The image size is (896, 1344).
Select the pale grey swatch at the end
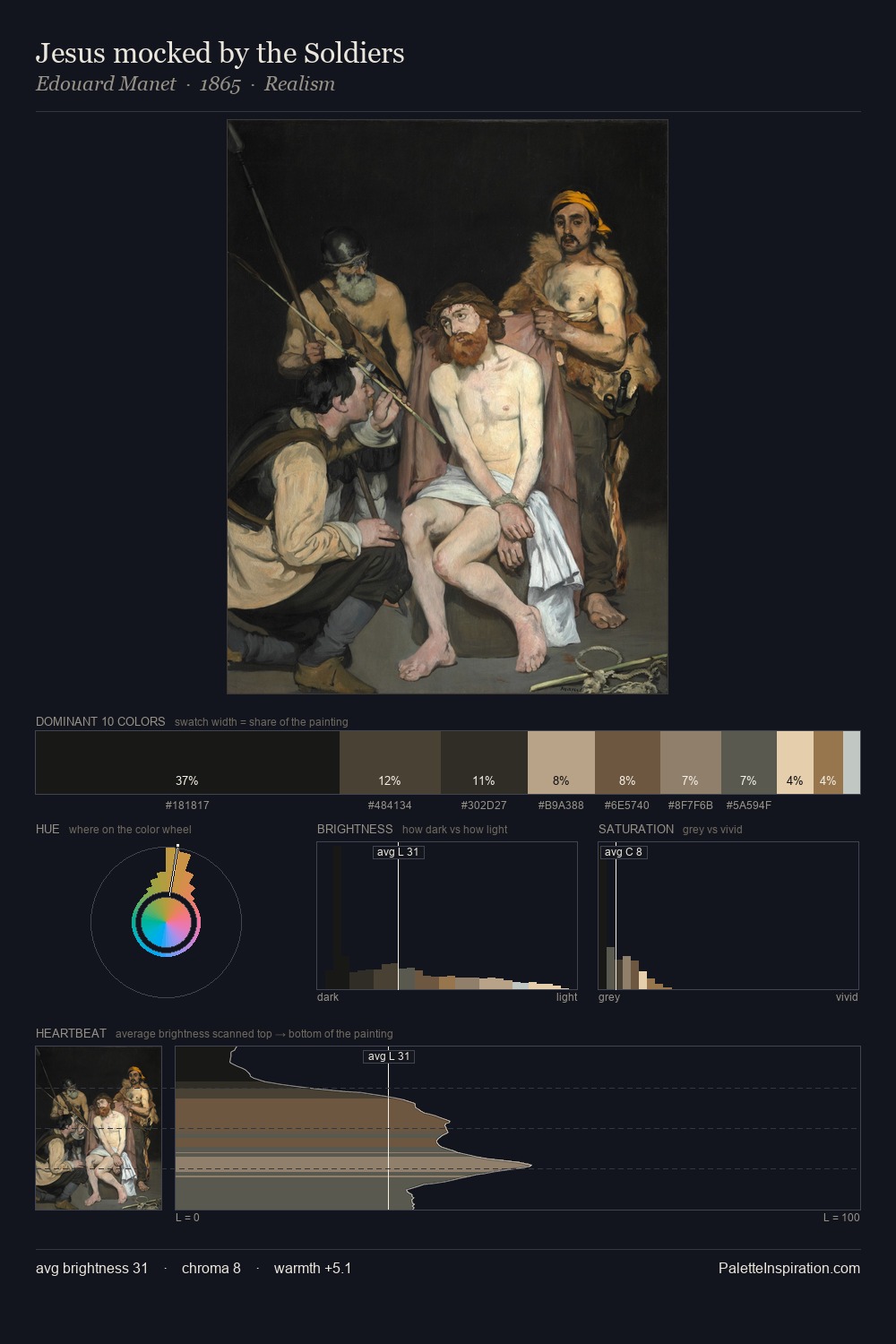851,762
